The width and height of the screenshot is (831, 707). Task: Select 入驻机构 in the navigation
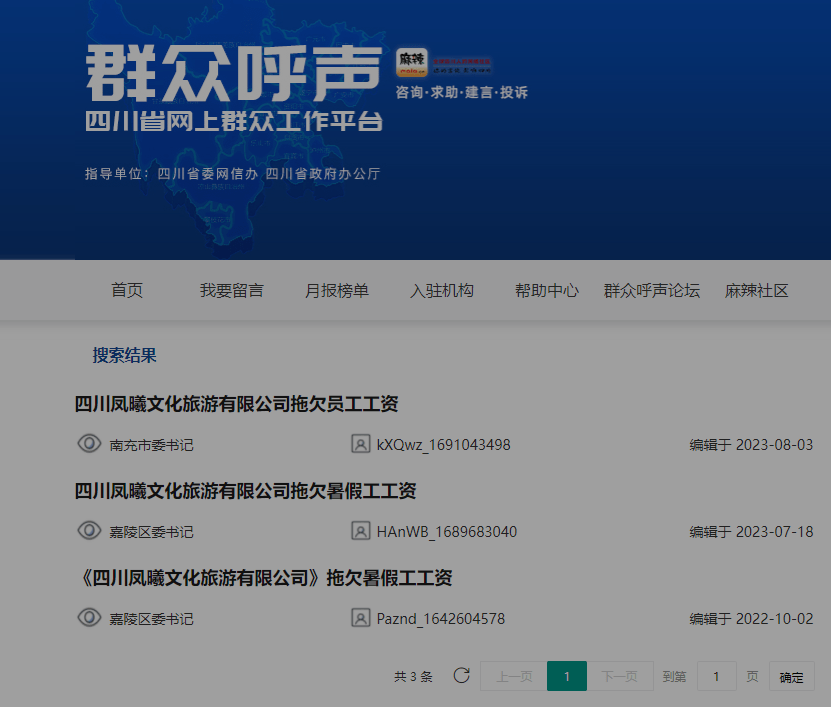coord(442,291)
